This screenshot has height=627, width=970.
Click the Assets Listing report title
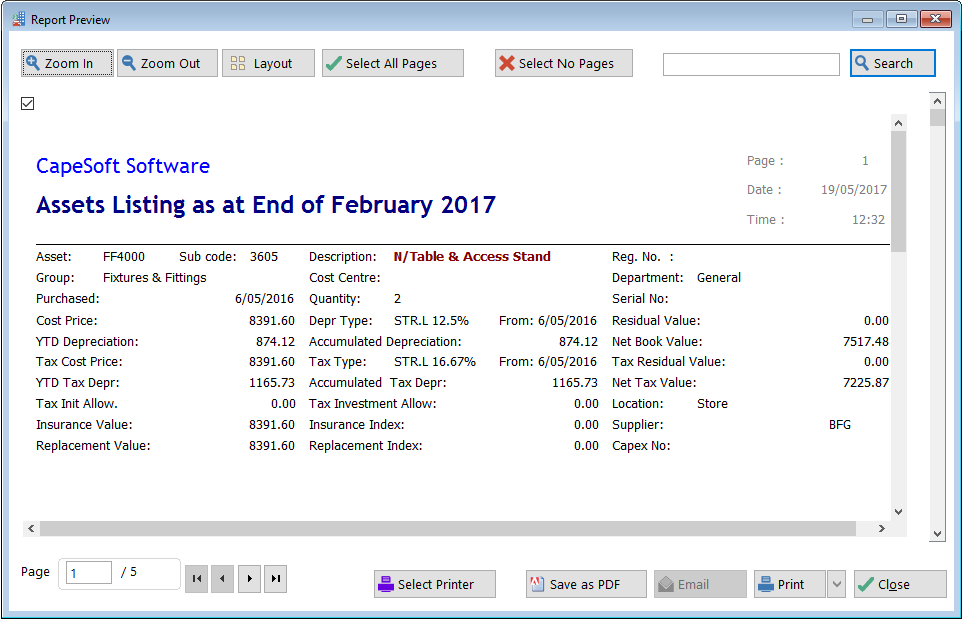click(x=266, y=205)
